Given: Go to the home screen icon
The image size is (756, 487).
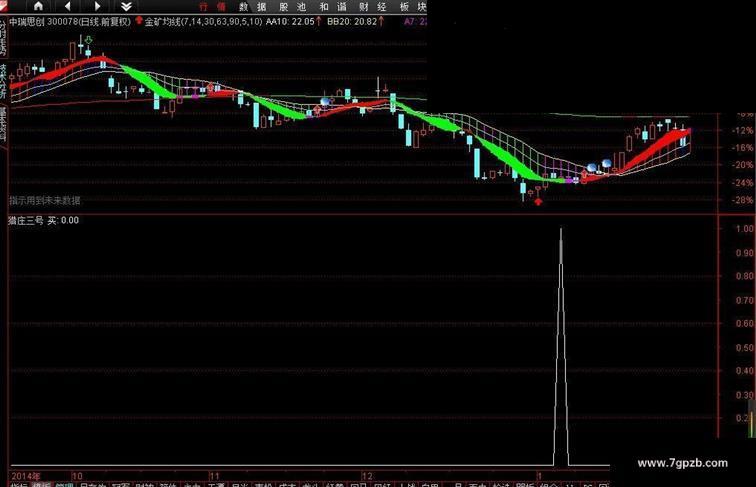Looking at the screenshot, I should click(x=38, y=6).
